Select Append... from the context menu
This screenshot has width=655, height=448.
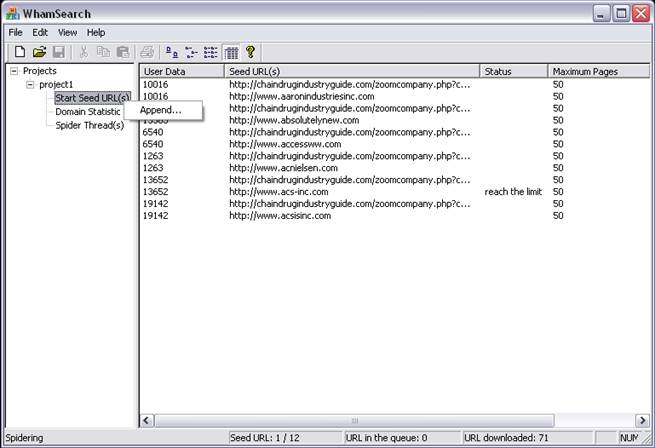click(x=161, y=110)
